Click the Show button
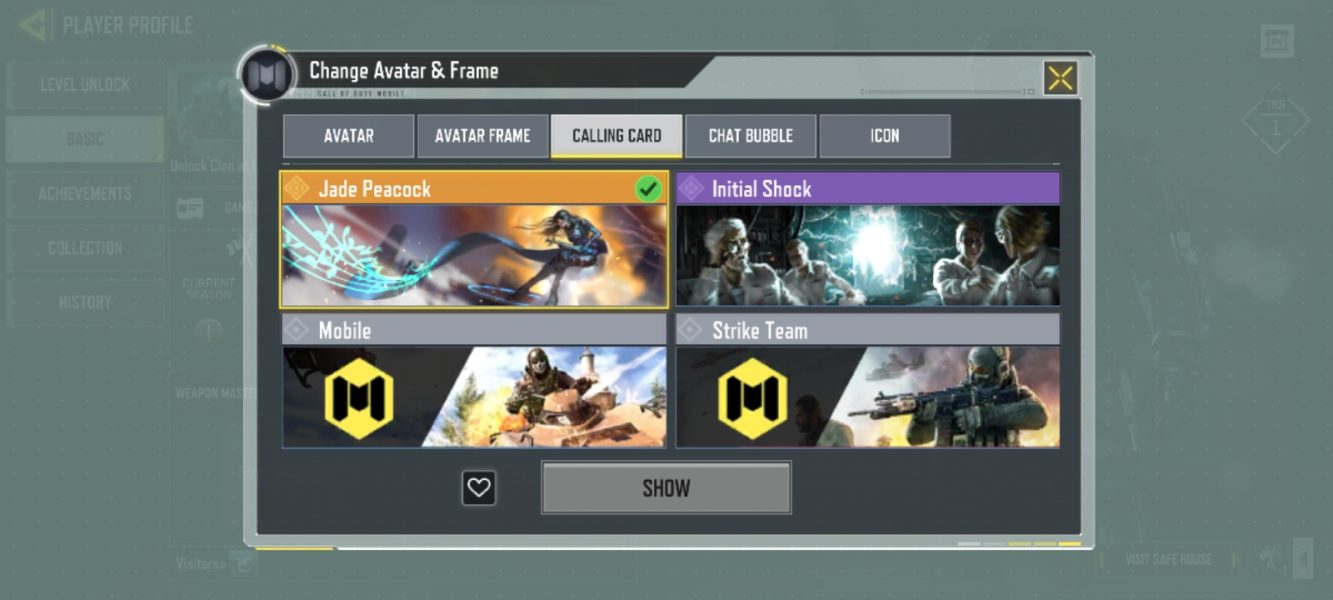The image size is (1333, 600). [x=666, y=488]
